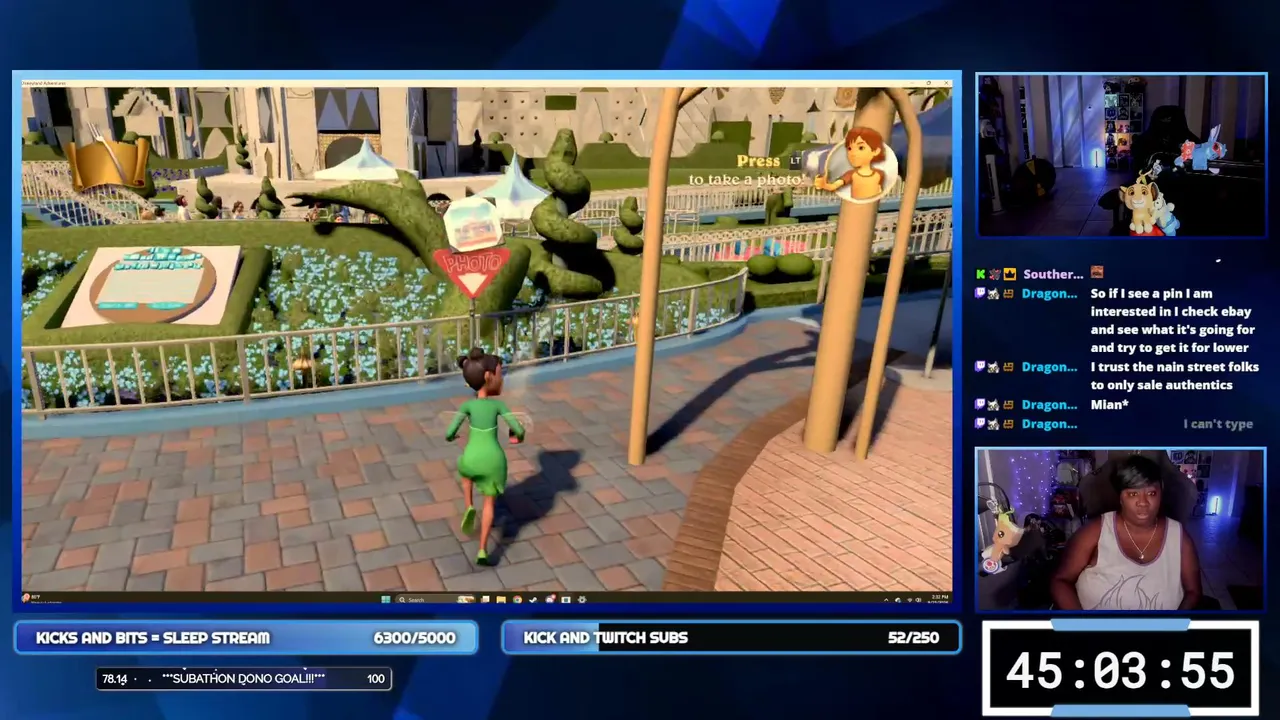Open the Dragon... username next to "I can't type"
The image size is (1280, 720).
(x=1049, y=424)
